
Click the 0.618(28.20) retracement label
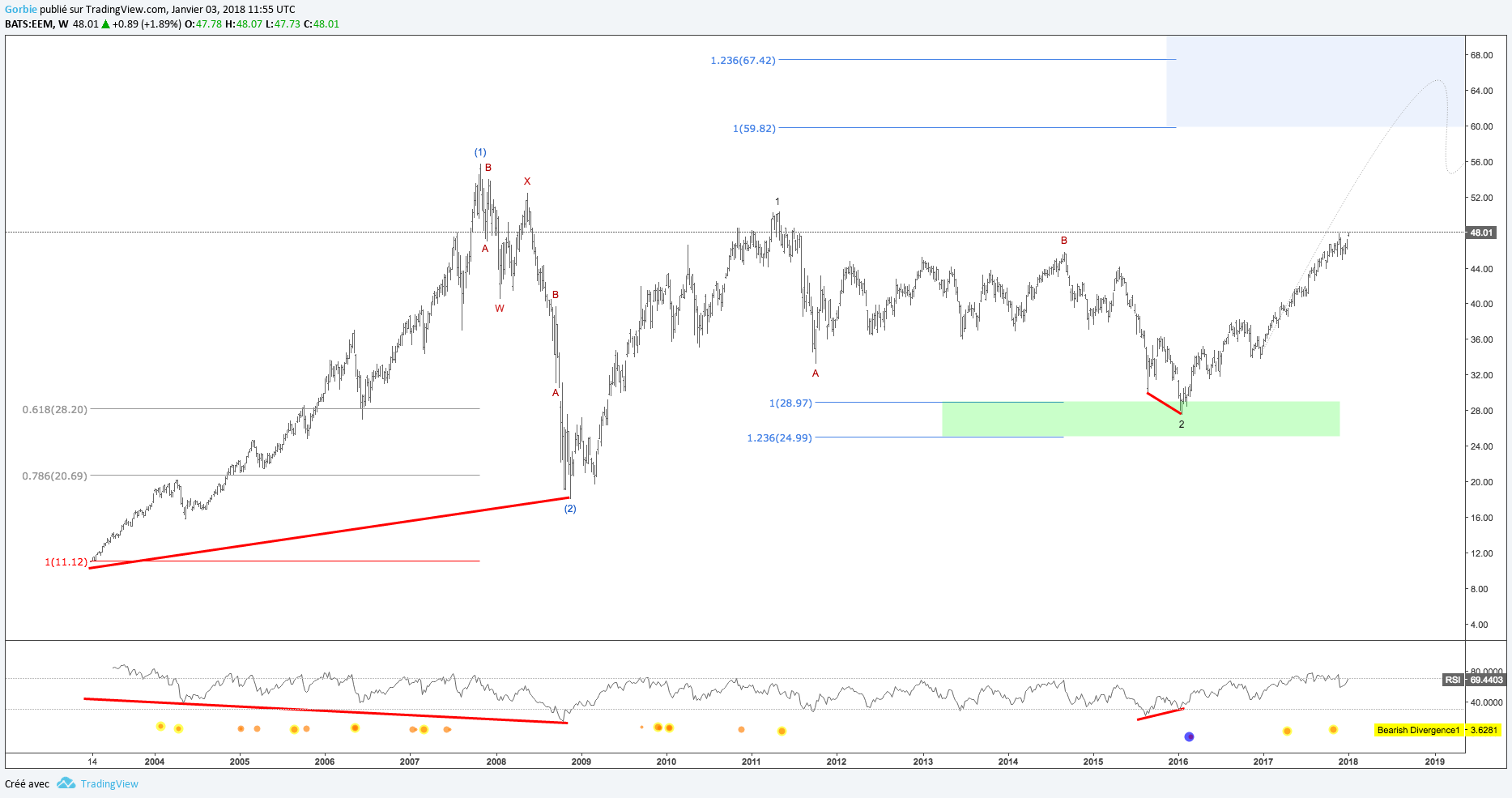click(54, 410)
